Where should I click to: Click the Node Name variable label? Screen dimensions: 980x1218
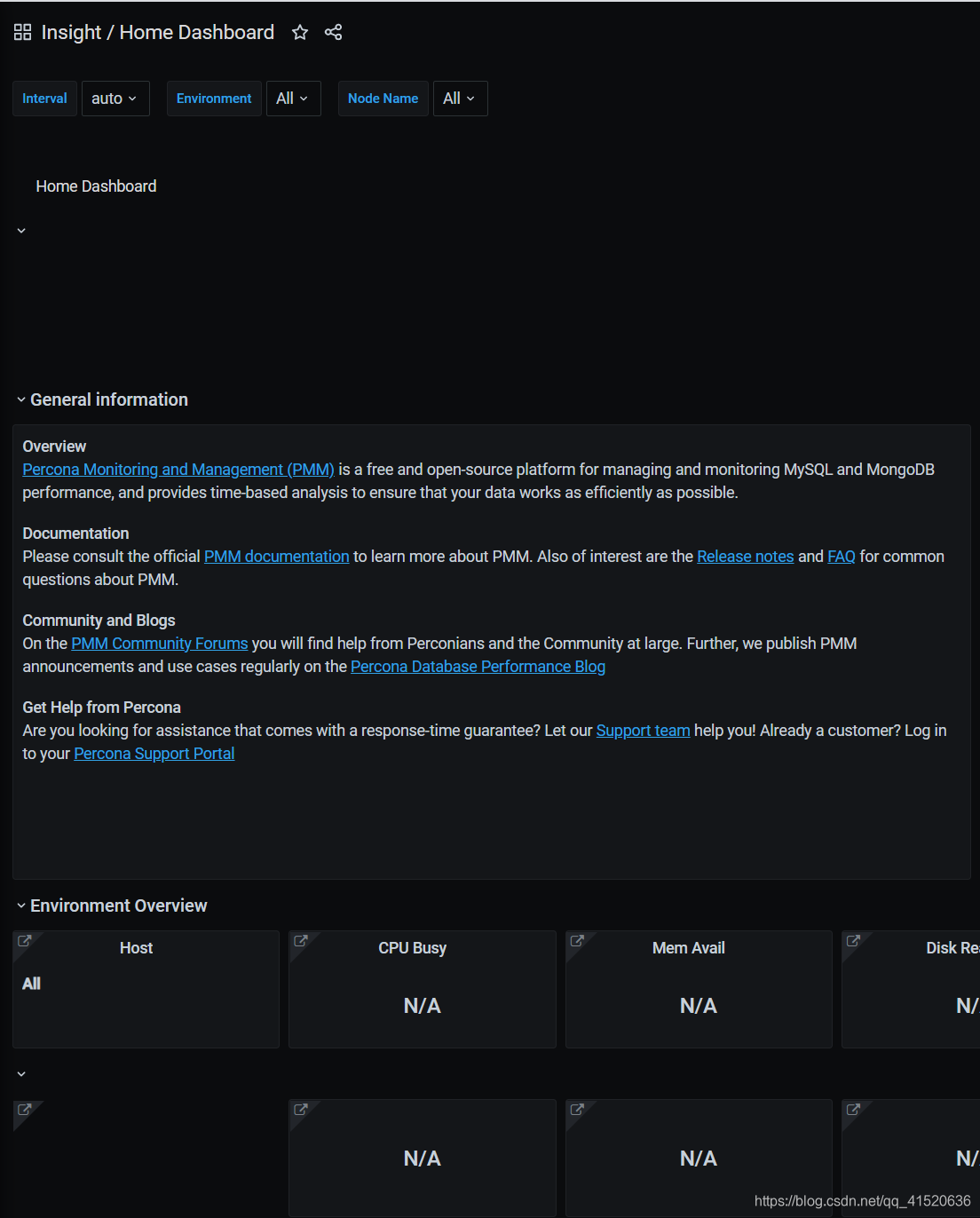pos(383,99)
